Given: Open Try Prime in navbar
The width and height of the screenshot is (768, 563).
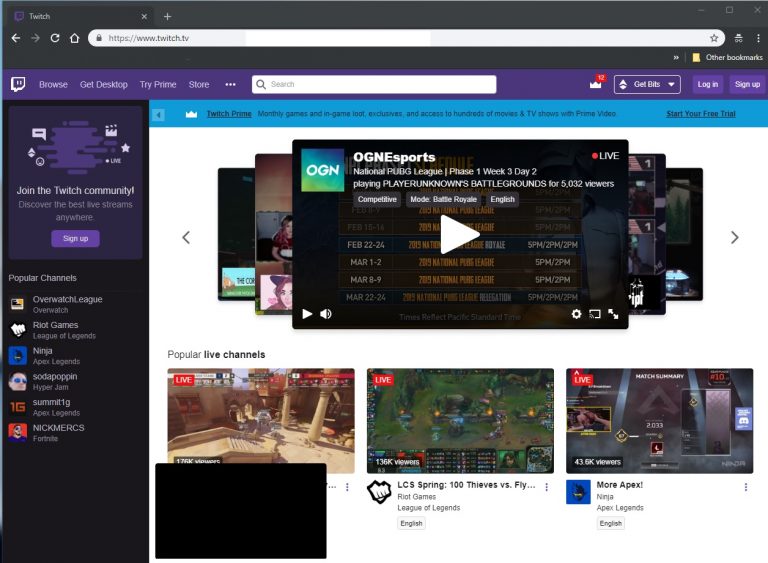Looking at the screenshot, I should tap(158, 84).
